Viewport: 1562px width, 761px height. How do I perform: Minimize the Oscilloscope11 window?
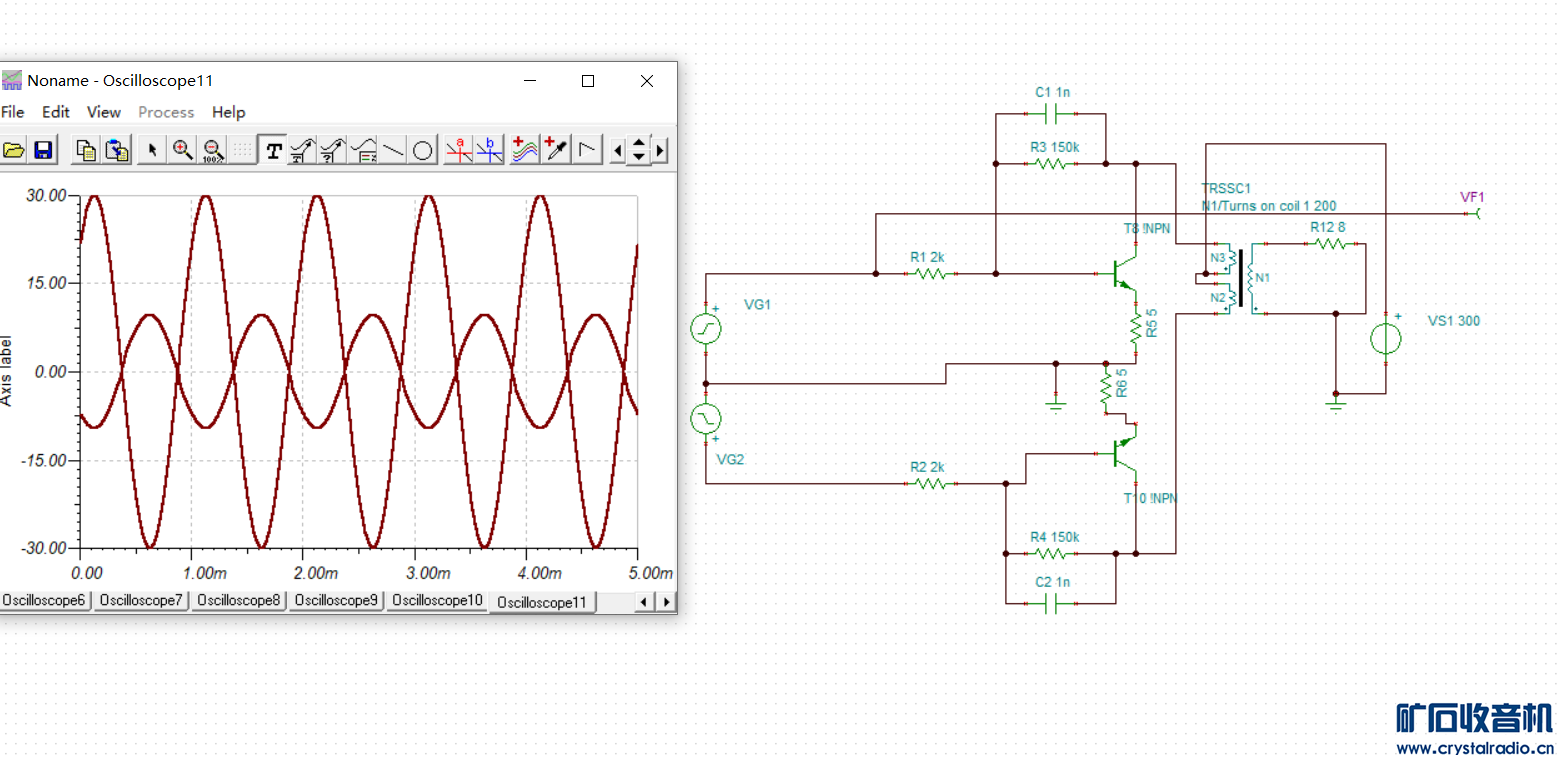pyautogui.click(x=530, y=81)
